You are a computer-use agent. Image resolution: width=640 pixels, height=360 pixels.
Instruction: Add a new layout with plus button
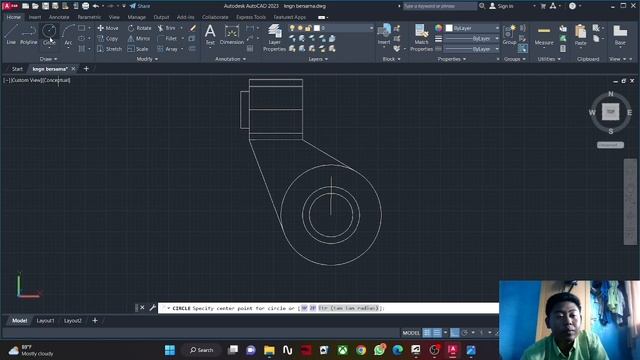pyautogui.click(x=95, y=320)
